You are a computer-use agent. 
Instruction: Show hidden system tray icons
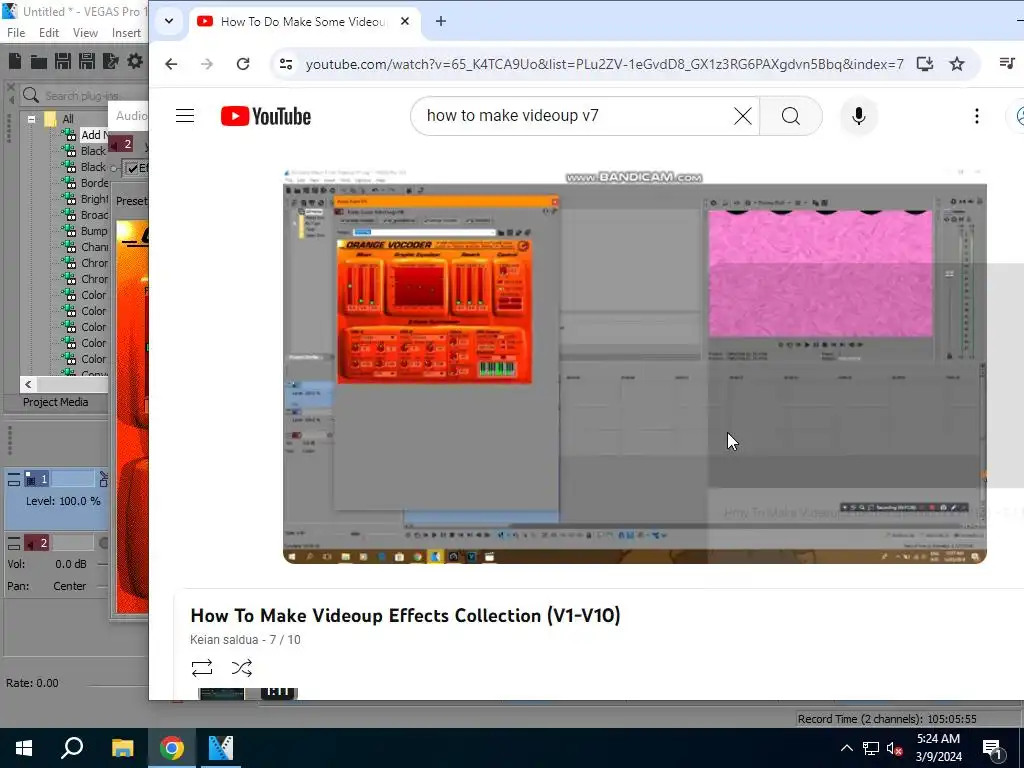(846, 748)
